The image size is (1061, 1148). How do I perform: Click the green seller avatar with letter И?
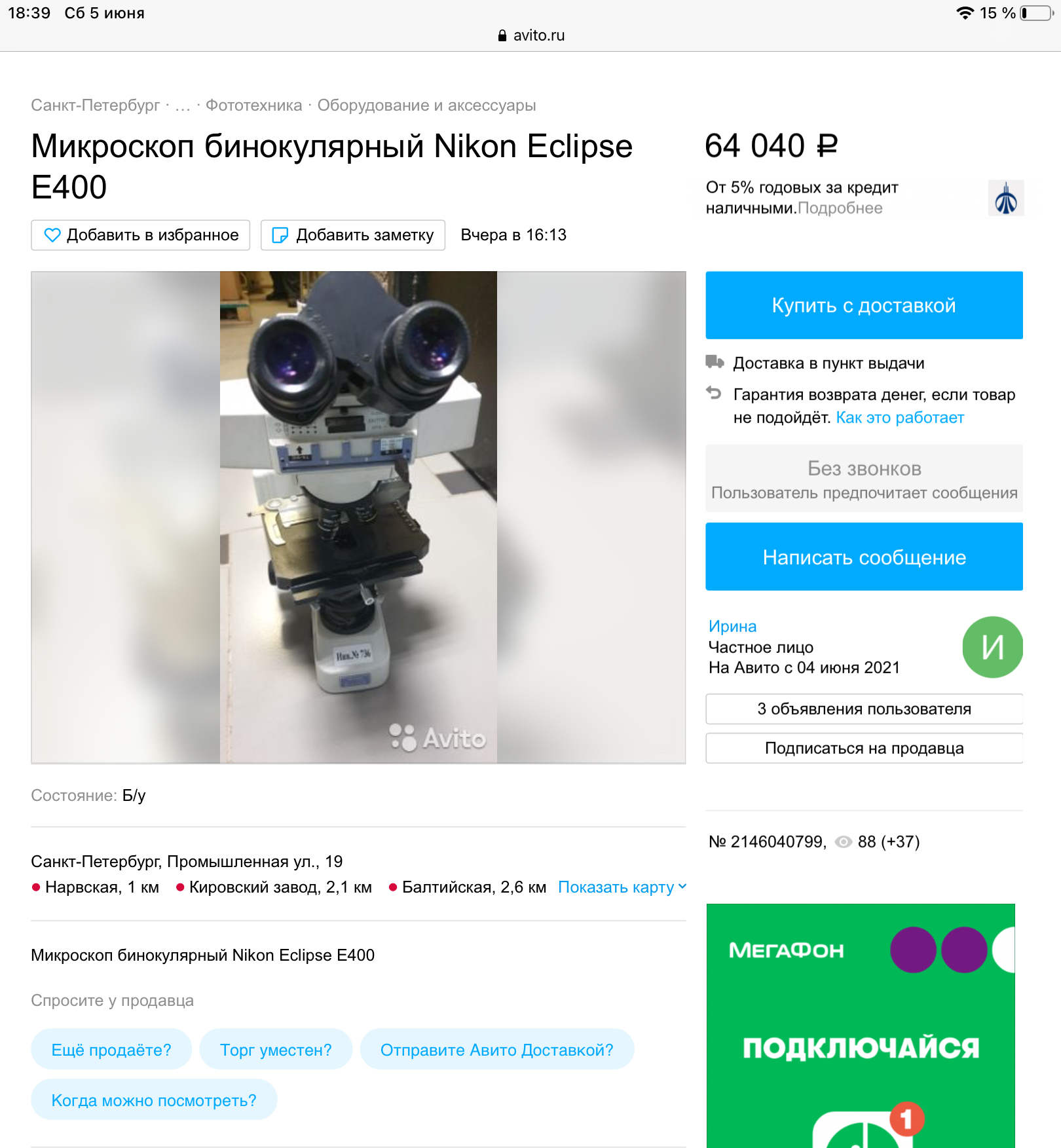[992, 647]
